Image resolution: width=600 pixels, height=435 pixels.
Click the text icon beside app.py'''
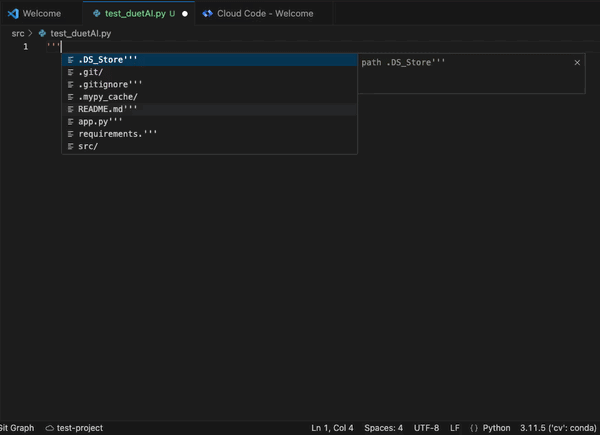point(70,122)
